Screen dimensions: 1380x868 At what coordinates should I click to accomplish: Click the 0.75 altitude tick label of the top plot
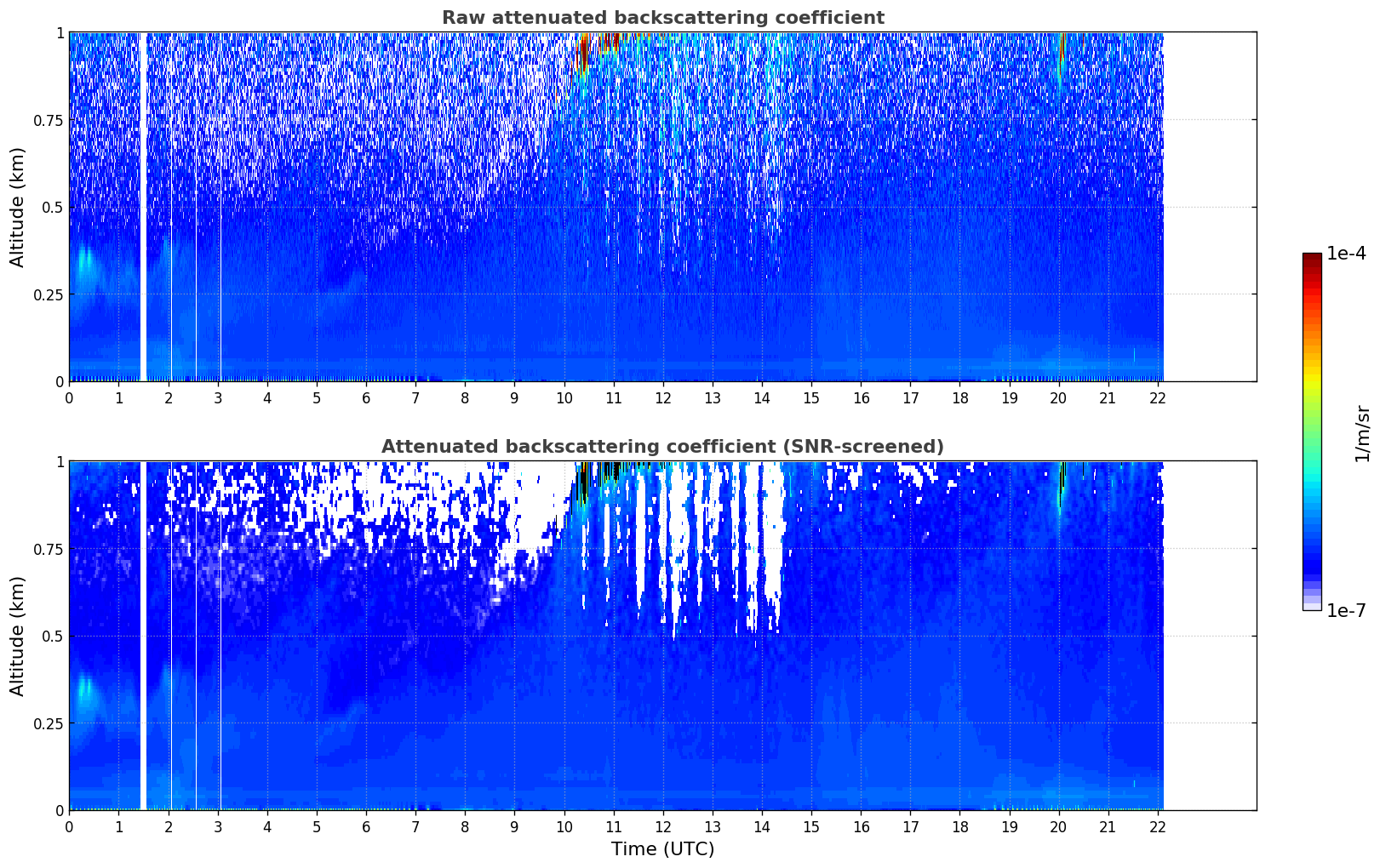(49, 120)
